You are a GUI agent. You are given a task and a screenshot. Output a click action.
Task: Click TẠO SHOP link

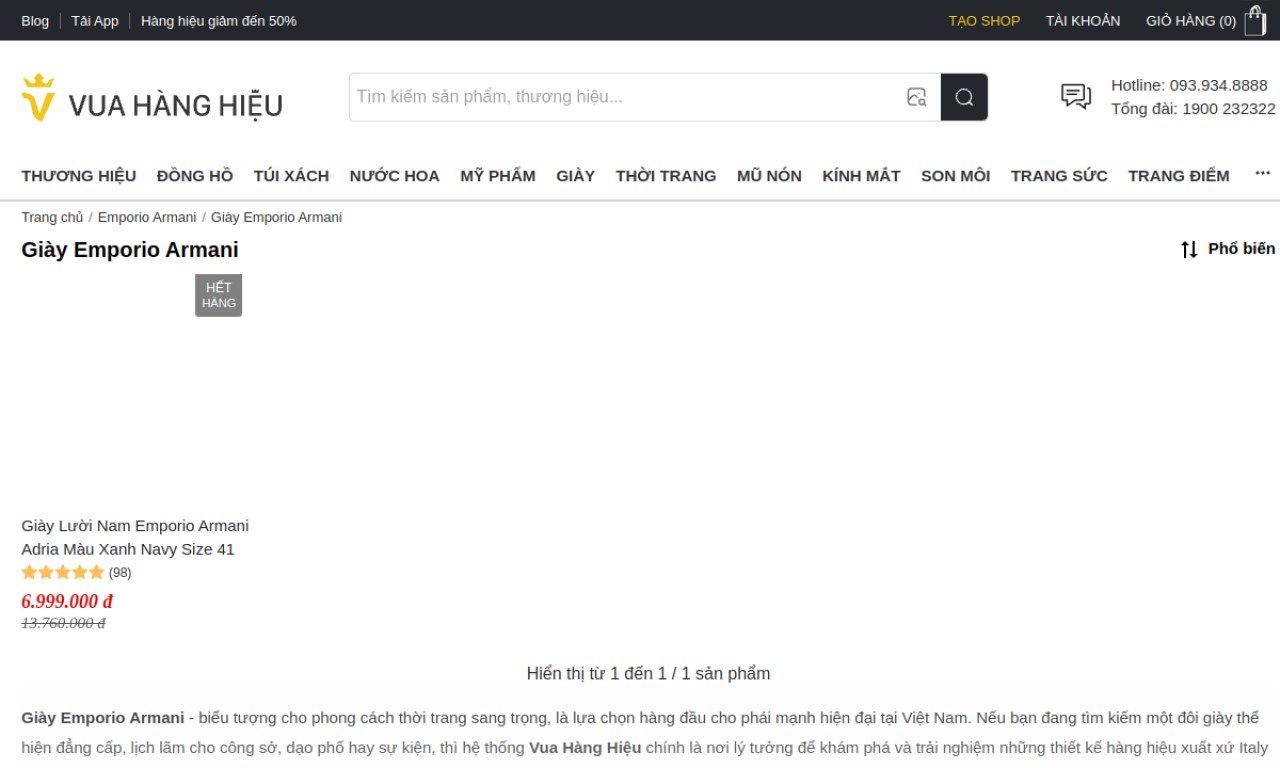click(x=984, y=21)
